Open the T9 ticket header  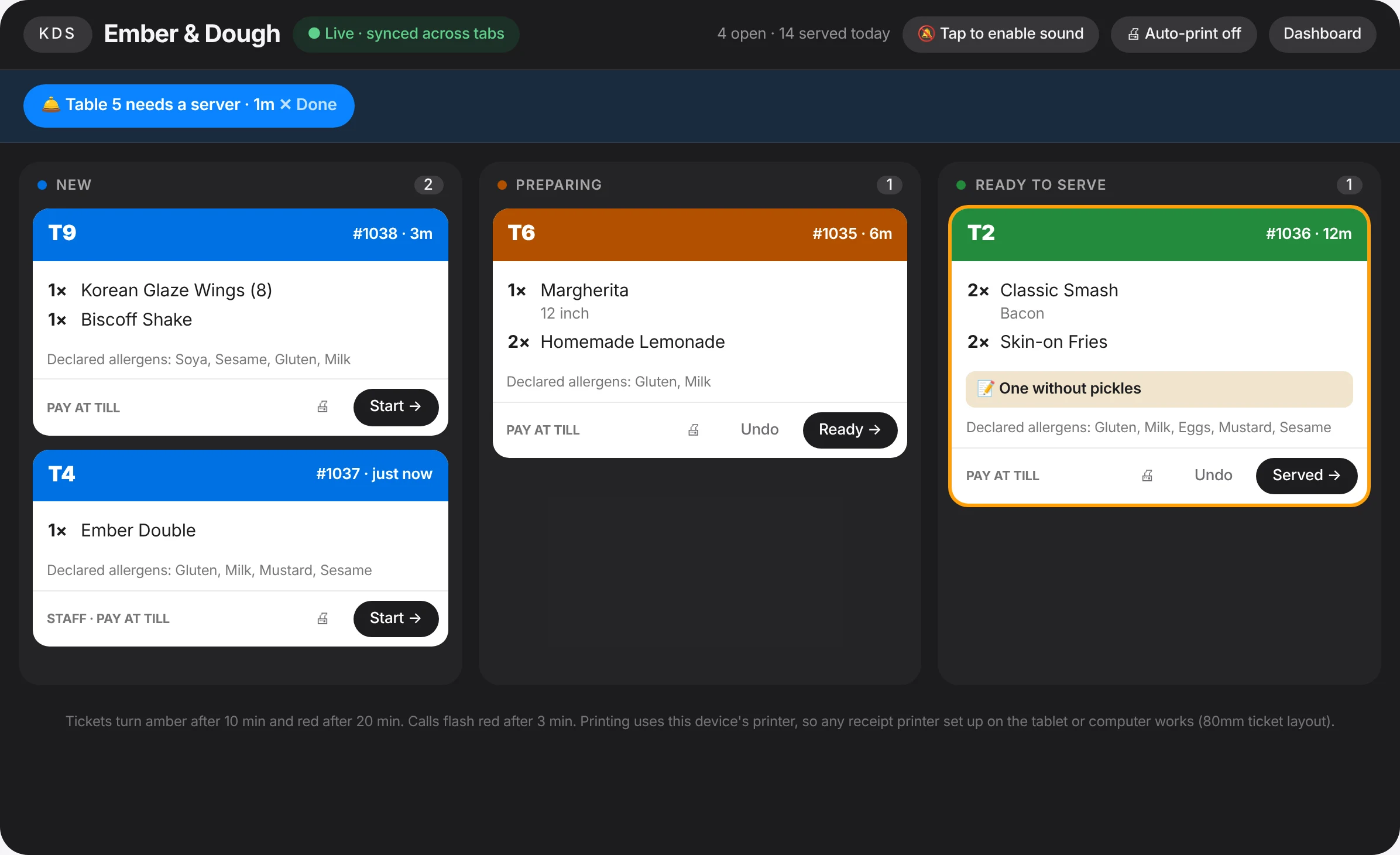coord(241,234)
